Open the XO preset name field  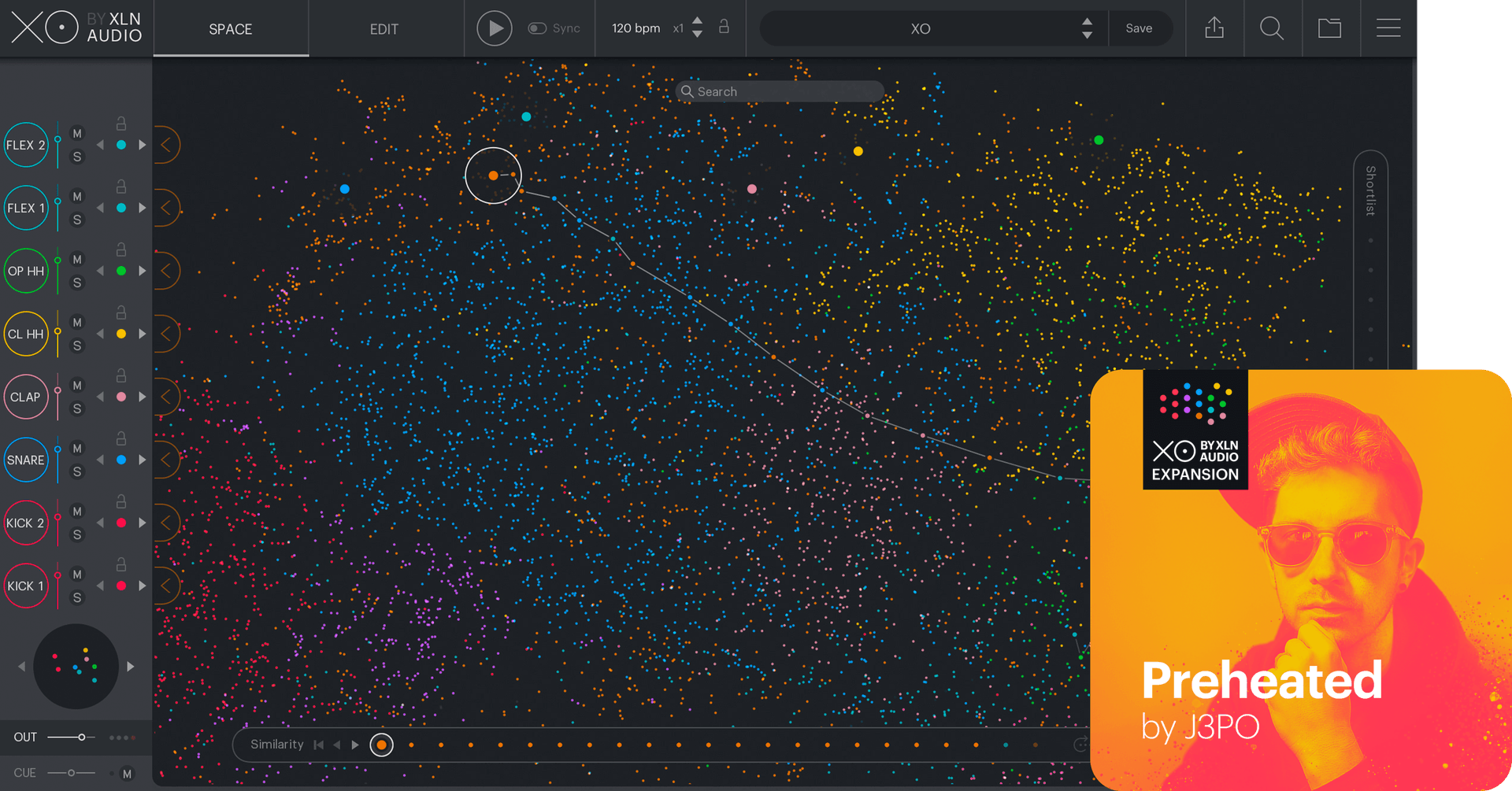920,28
